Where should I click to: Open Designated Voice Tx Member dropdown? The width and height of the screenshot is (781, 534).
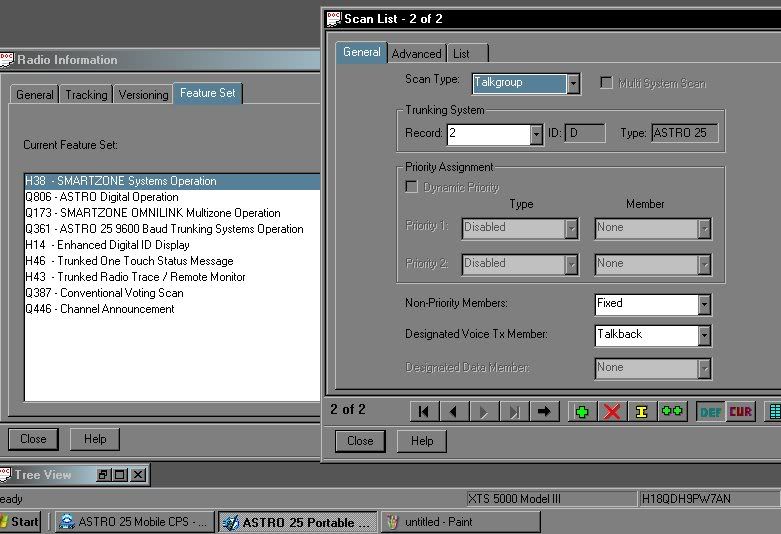point(704,335)
